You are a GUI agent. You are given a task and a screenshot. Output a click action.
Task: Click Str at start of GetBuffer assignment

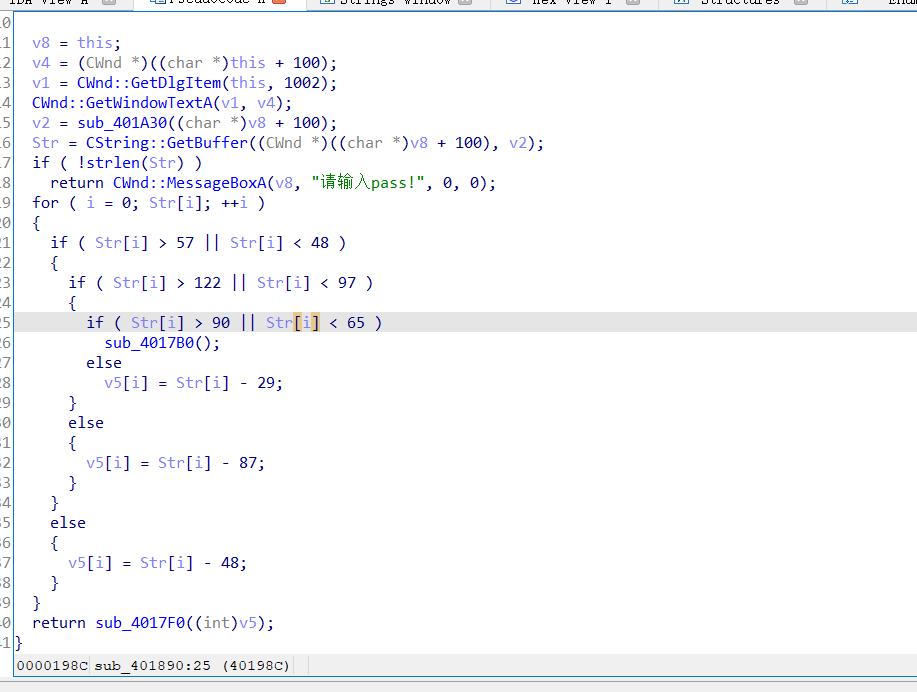[x=45, y=143]
